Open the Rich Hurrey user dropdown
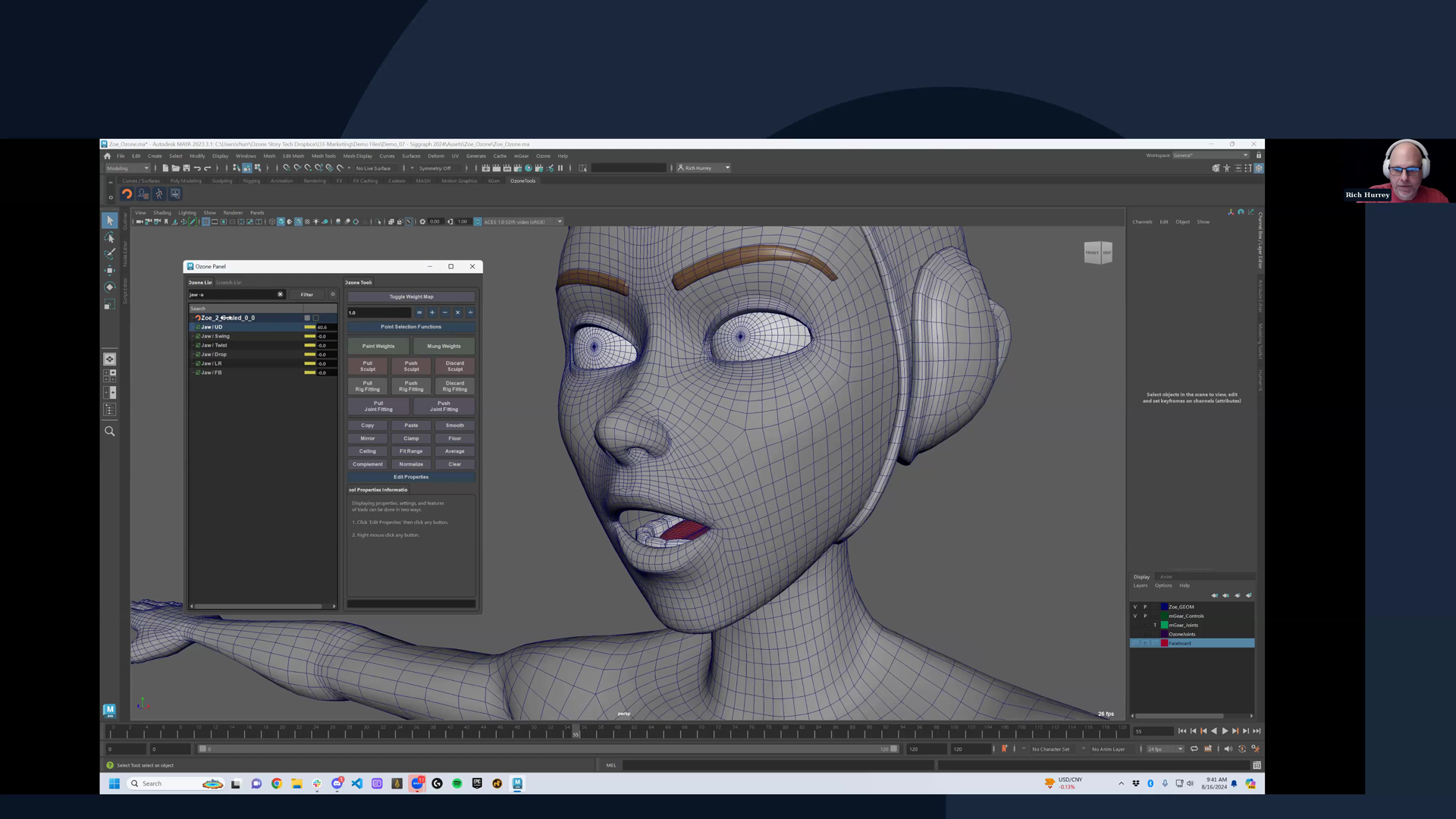 point(704,168)
